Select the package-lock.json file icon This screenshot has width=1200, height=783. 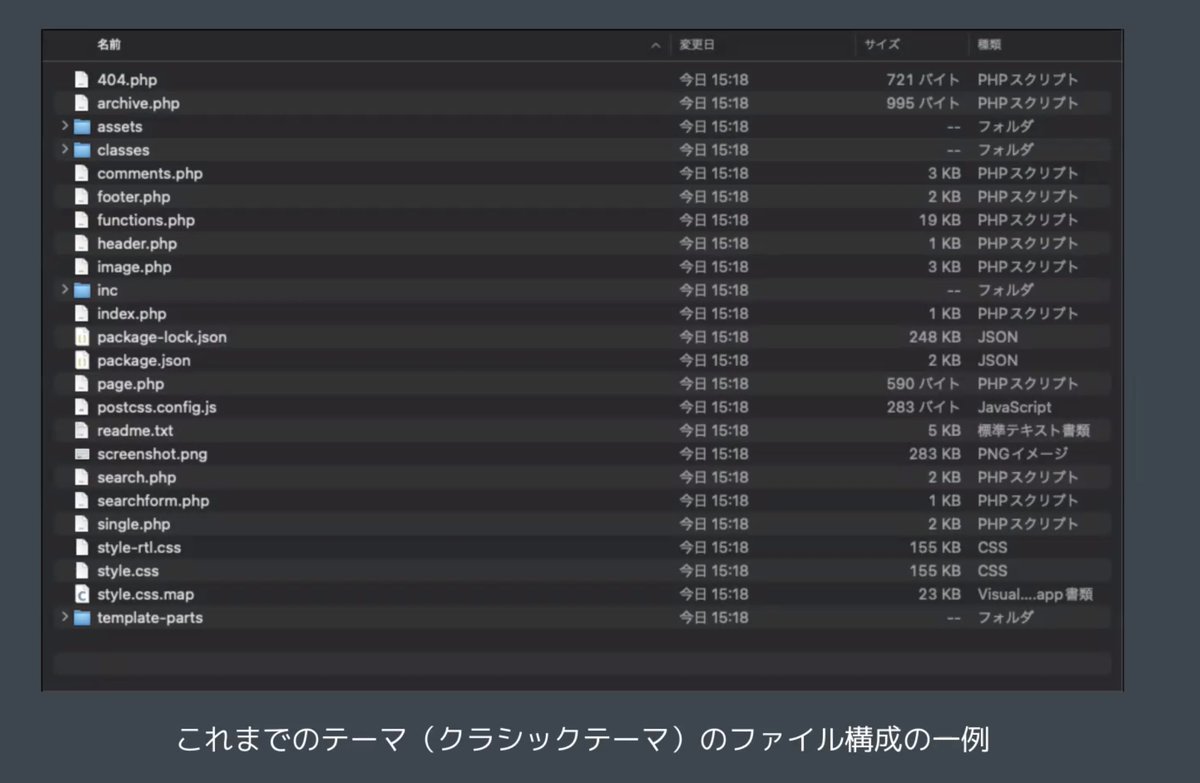[x=82, y=337]
